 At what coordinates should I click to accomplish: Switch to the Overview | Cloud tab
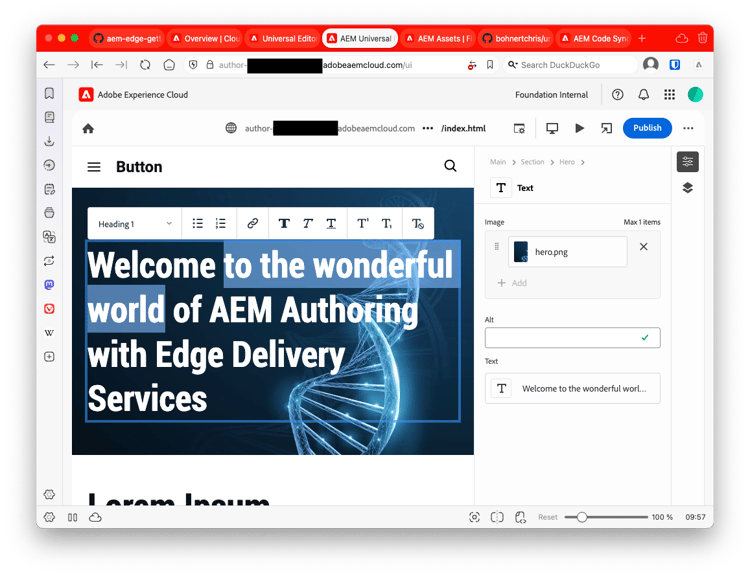tap(205, 38)
